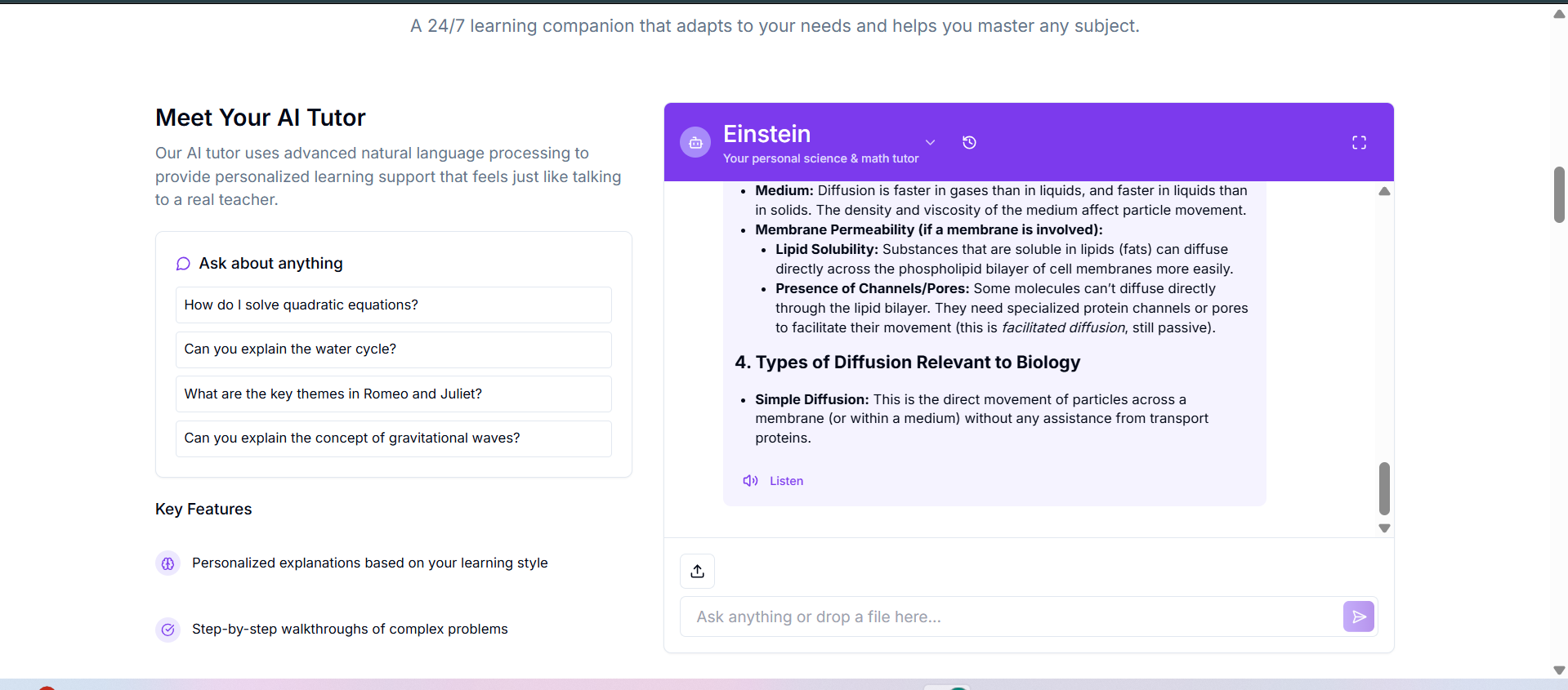Click the '24/7 learning companion' tagline

775,26
